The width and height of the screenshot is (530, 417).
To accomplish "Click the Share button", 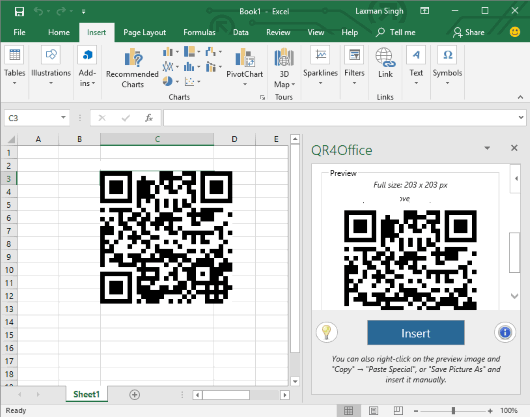I will click(469, 32).
